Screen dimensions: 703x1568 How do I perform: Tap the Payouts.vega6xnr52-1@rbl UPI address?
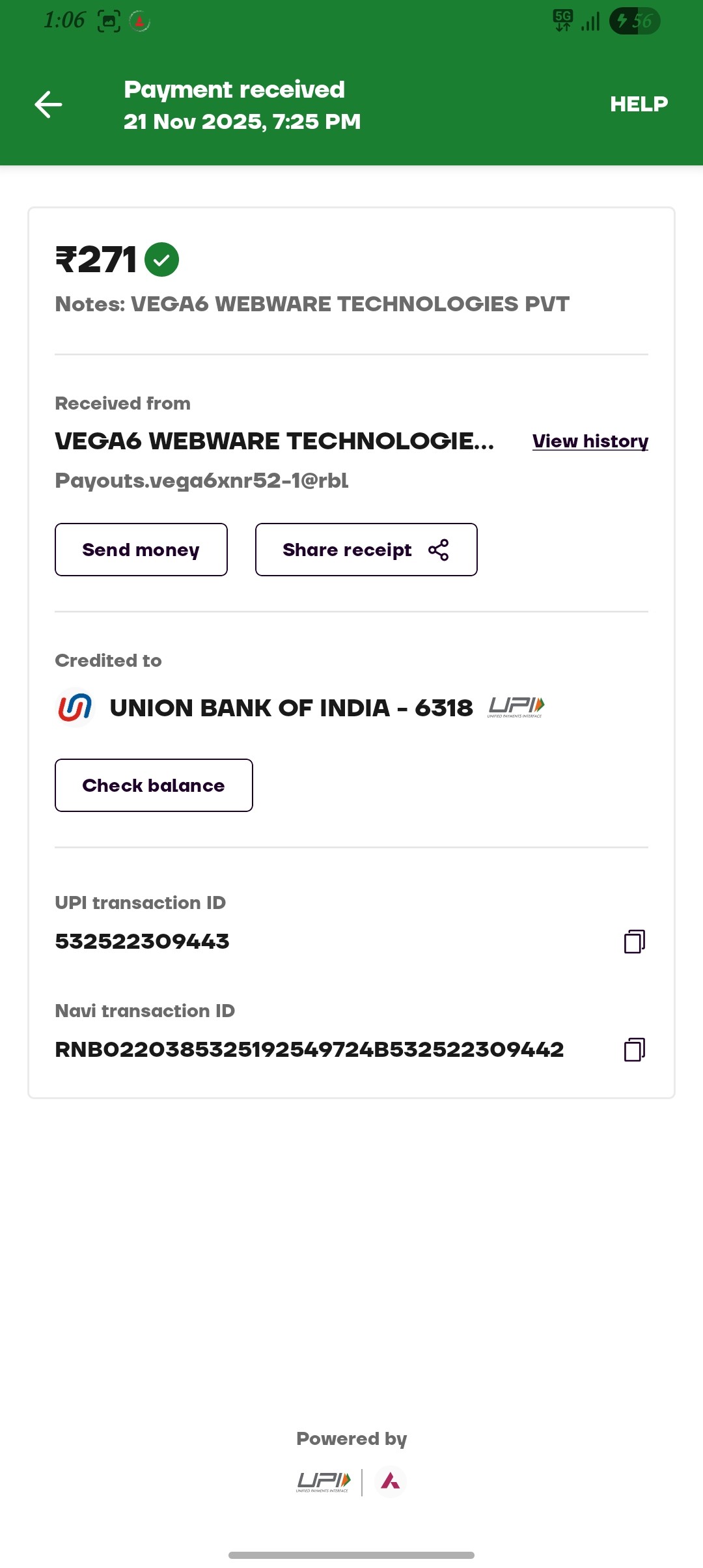tap(202, 481)
